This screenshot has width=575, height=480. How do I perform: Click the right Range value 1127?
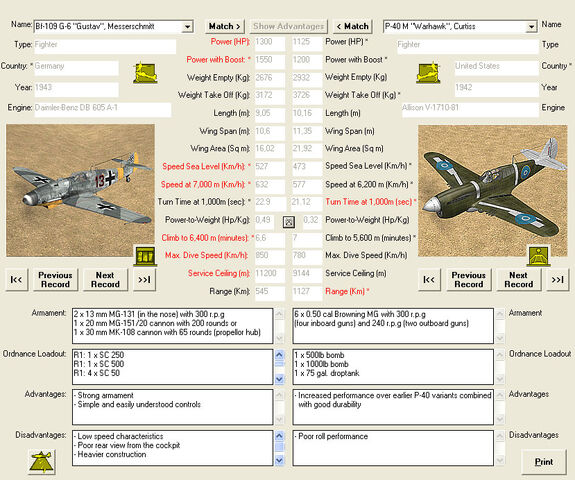pyautogui.click(x=307, y=293)
